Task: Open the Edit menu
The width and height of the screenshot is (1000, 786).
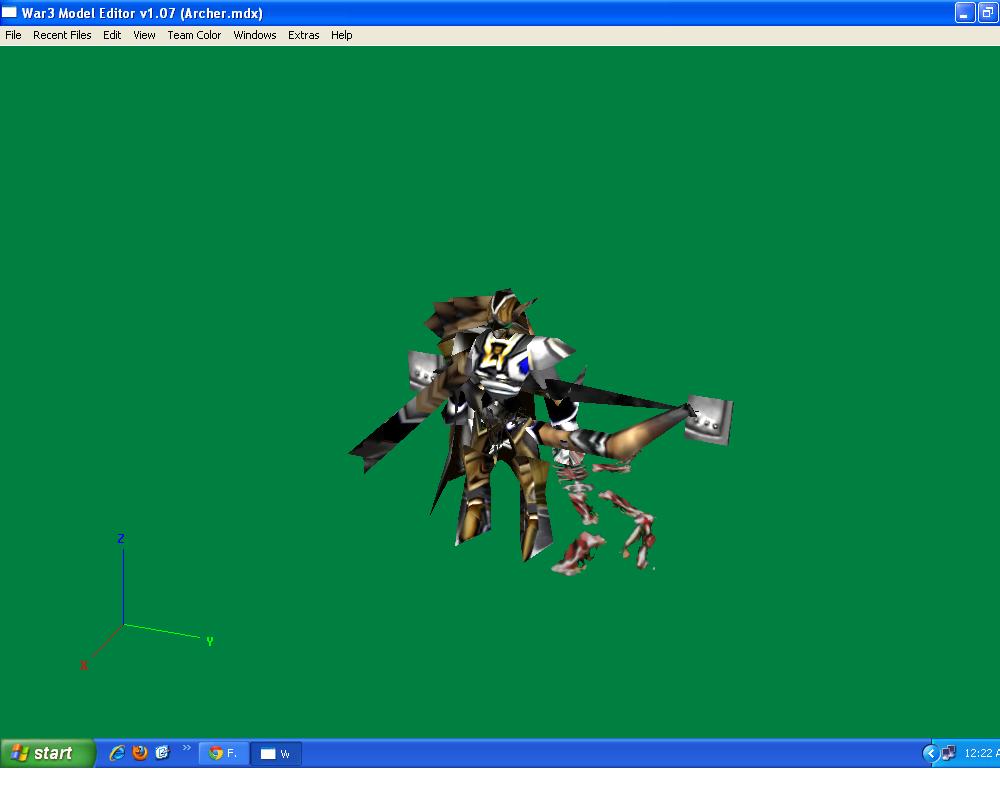Action: [112, 35]
